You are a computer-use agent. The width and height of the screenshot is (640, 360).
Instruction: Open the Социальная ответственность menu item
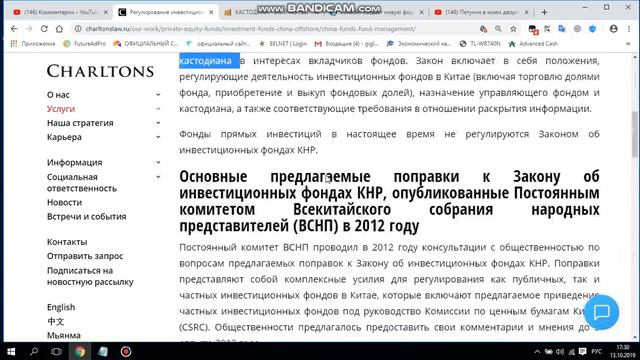[x=82, y=183]
